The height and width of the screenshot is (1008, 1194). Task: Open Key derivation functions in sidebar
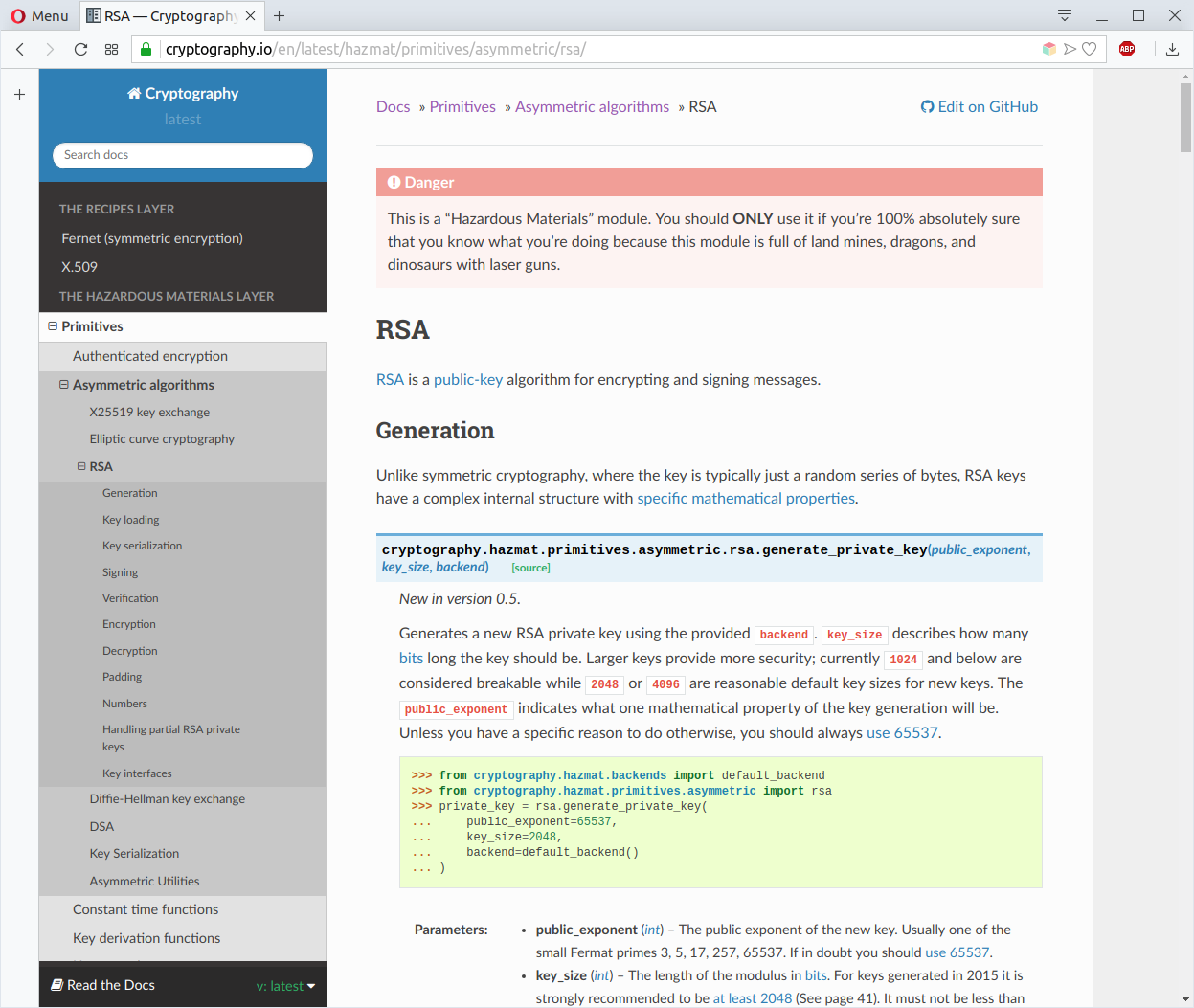146,938
